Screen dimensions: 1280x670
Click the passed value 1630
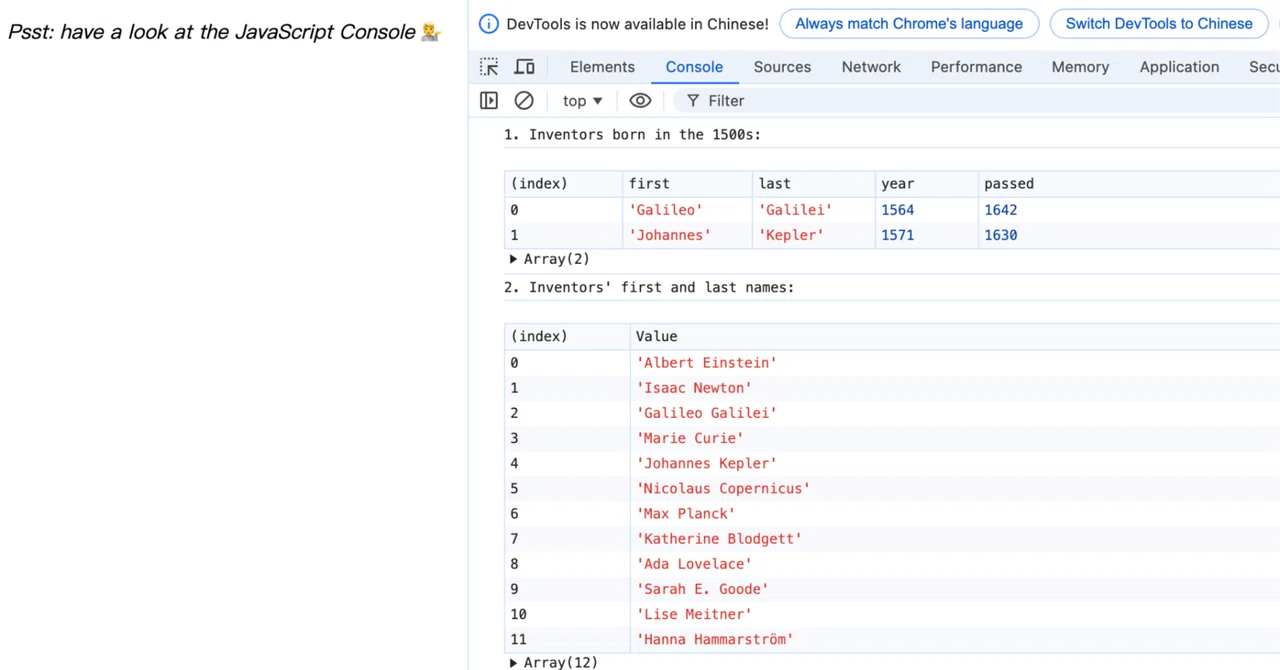[x=1000, y=235]
